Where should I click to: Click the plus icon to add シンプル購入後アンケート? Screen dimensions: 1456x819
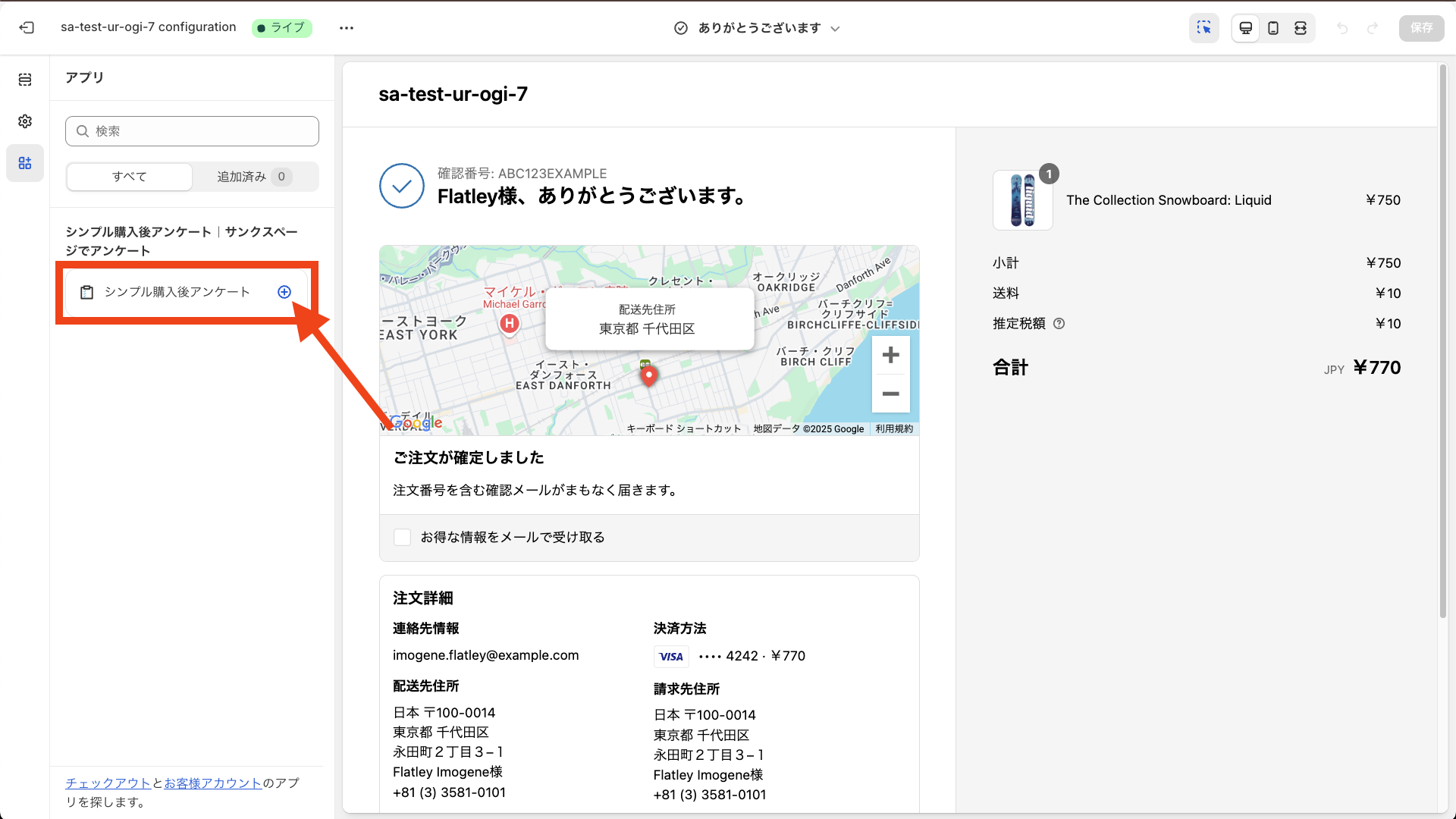pos(284,292)
